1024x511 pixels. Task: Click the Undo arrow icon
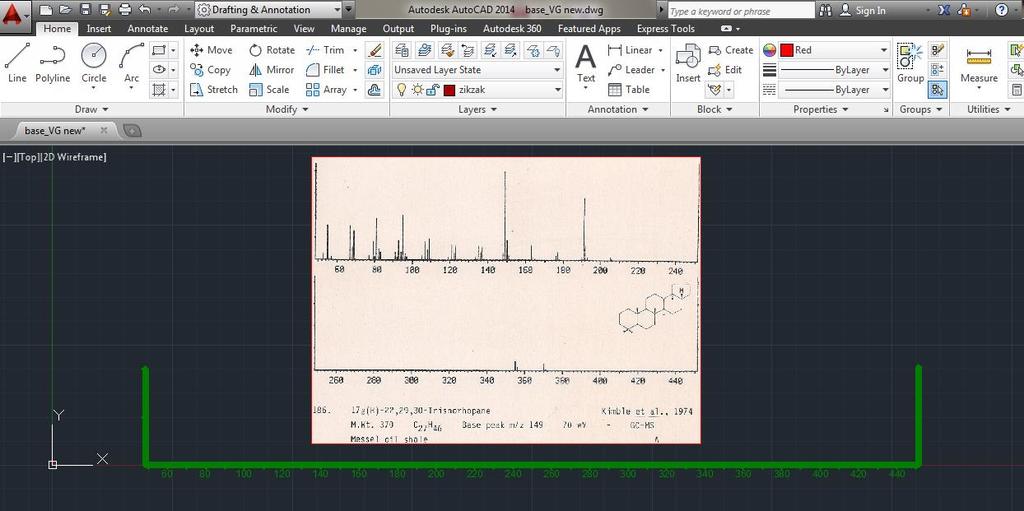[145, 10]
